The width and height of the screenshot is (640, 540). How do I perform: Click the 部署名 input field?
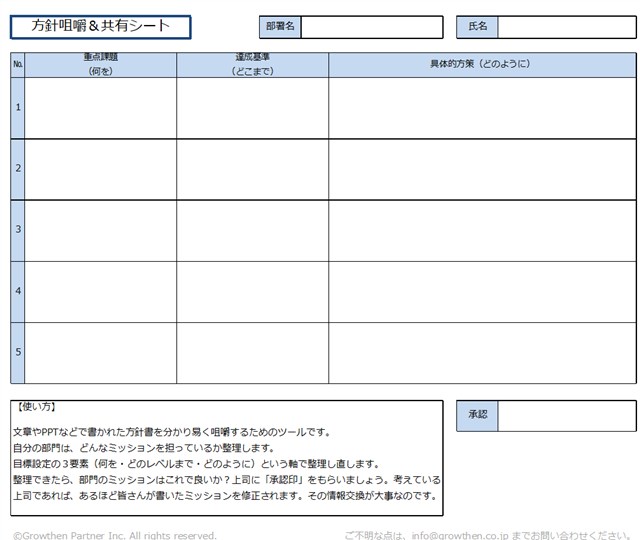pos(371,27)
